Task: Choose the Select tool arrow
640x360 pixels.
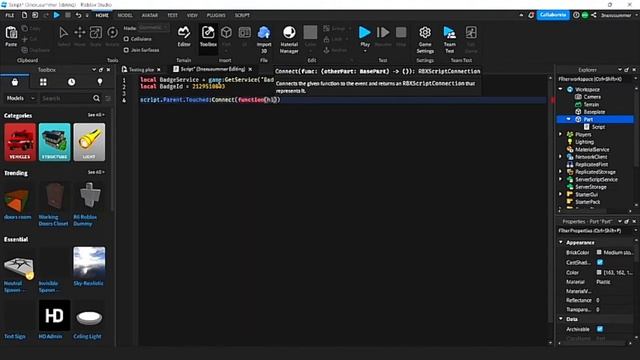Action: [x=63, y=33]
